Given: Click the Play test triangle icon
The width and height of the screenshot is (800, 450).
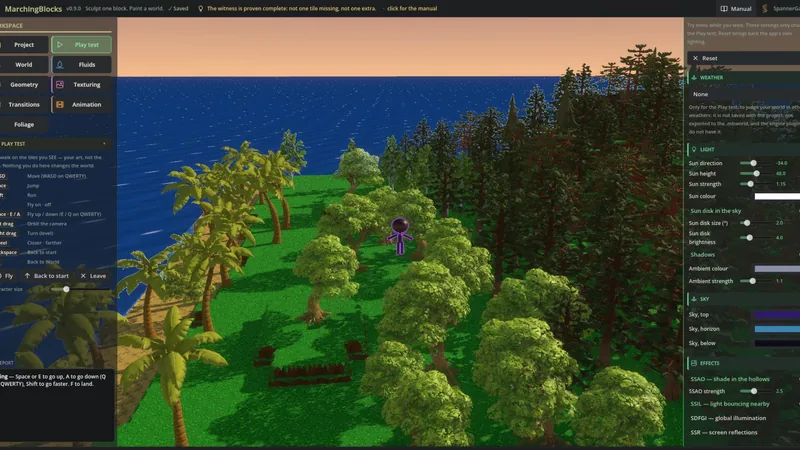Looking at the screenshot, I should coord(60,45).
